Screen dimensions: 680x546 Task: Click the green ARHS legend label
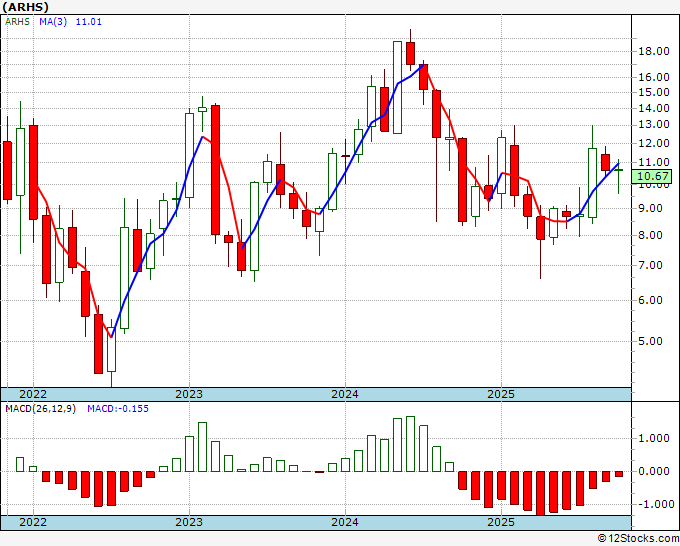point(17,22)
